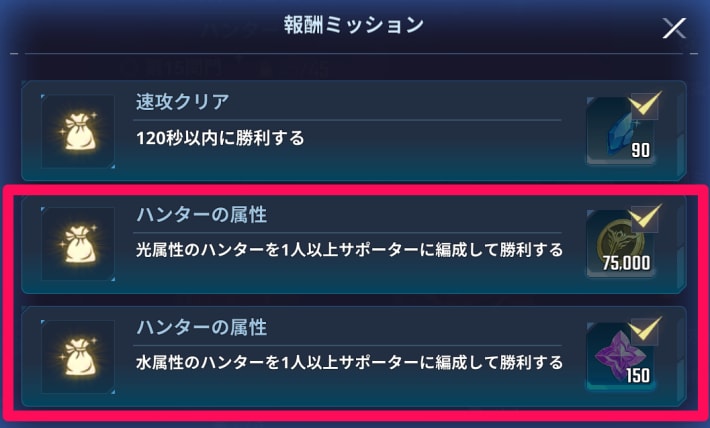This screenshot has width=710, height=428.
Task: Select the gold coin reward showing 75,000
Action: click(x=620, y=243)
